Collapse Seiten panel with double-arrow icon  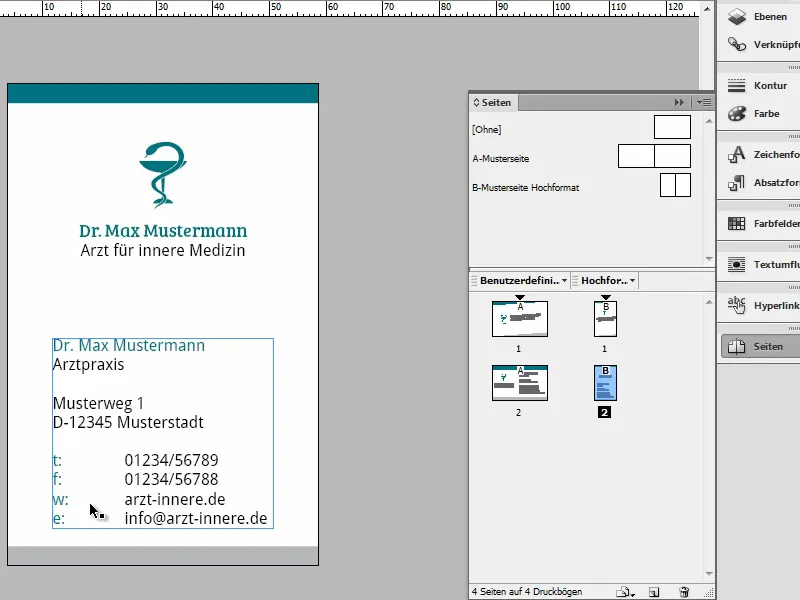[x=679, y=103]
